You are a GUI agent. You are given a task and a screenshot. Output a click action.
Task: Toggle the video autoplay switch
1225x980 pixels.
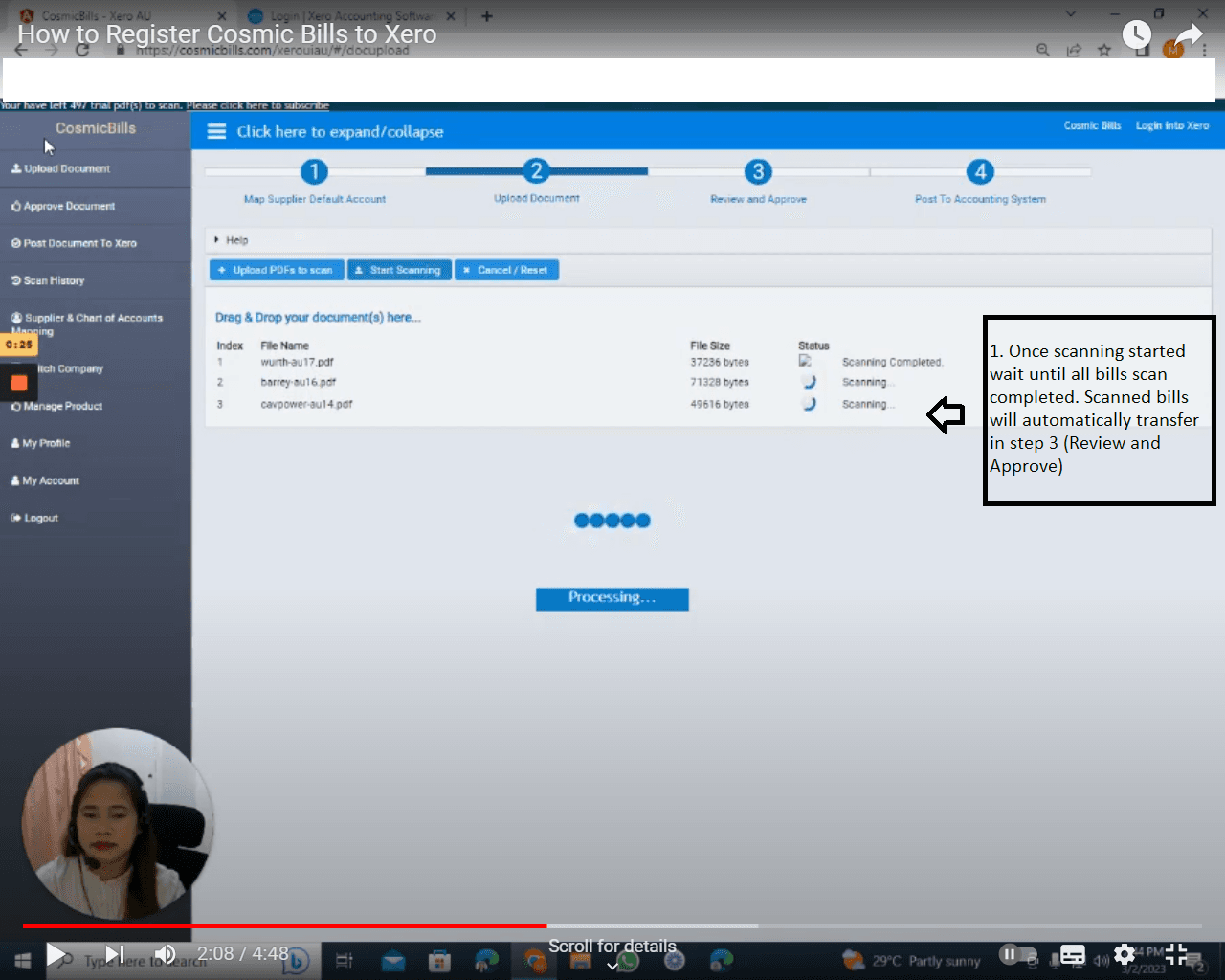(1017, 954)
